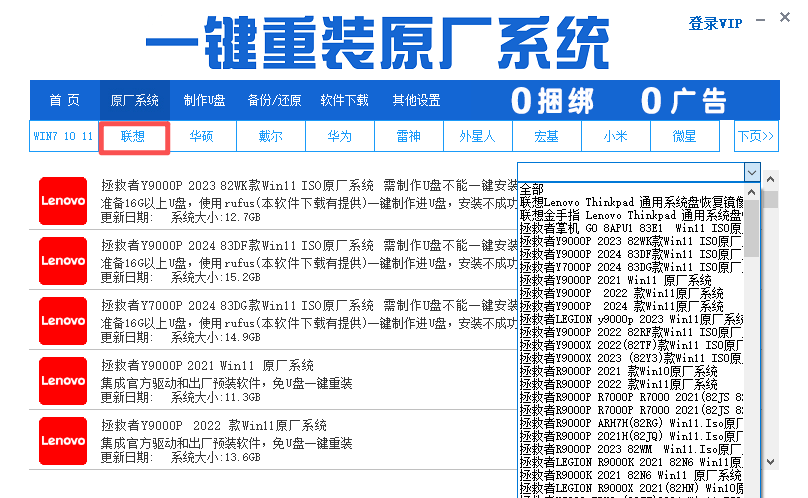Choose 拯救者Y9000X 2022(82TF)款 dropdown option
The width and height of the screenshot is (808, 498).
(631, 345)
